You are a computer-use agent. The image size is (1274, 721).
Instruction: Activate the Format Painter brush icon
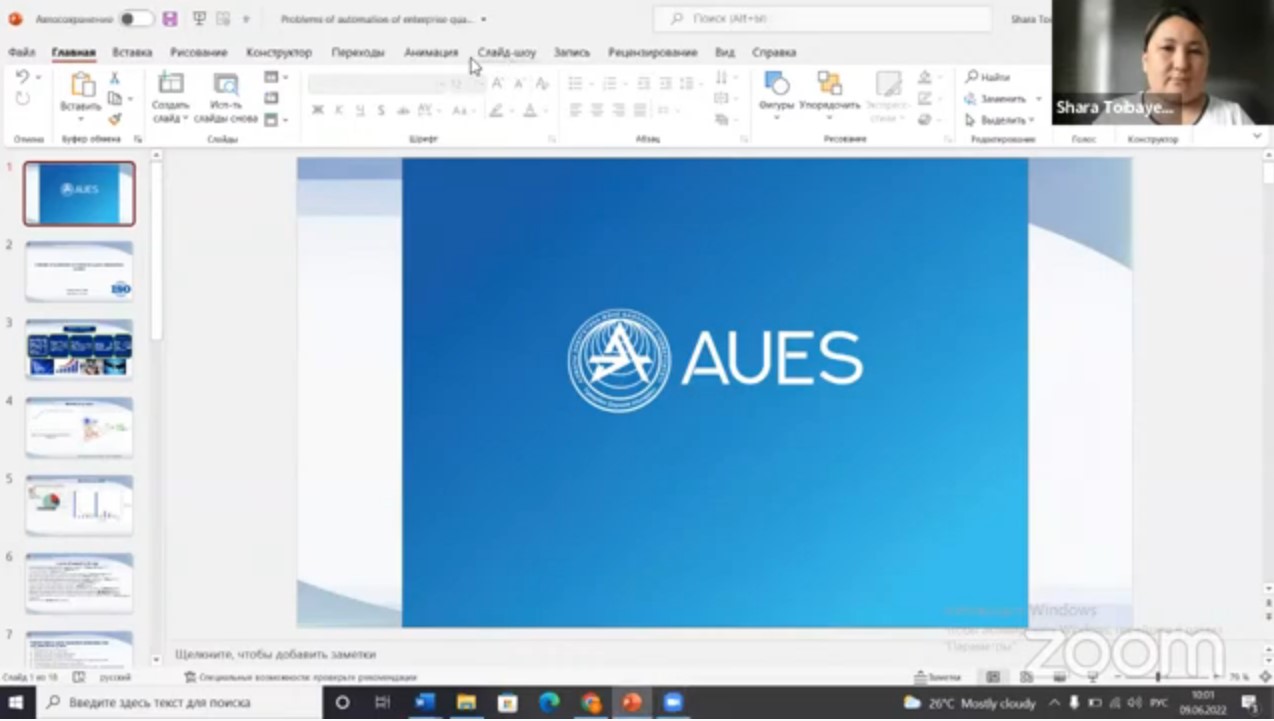pyautogui.click(x=114, y=119)
